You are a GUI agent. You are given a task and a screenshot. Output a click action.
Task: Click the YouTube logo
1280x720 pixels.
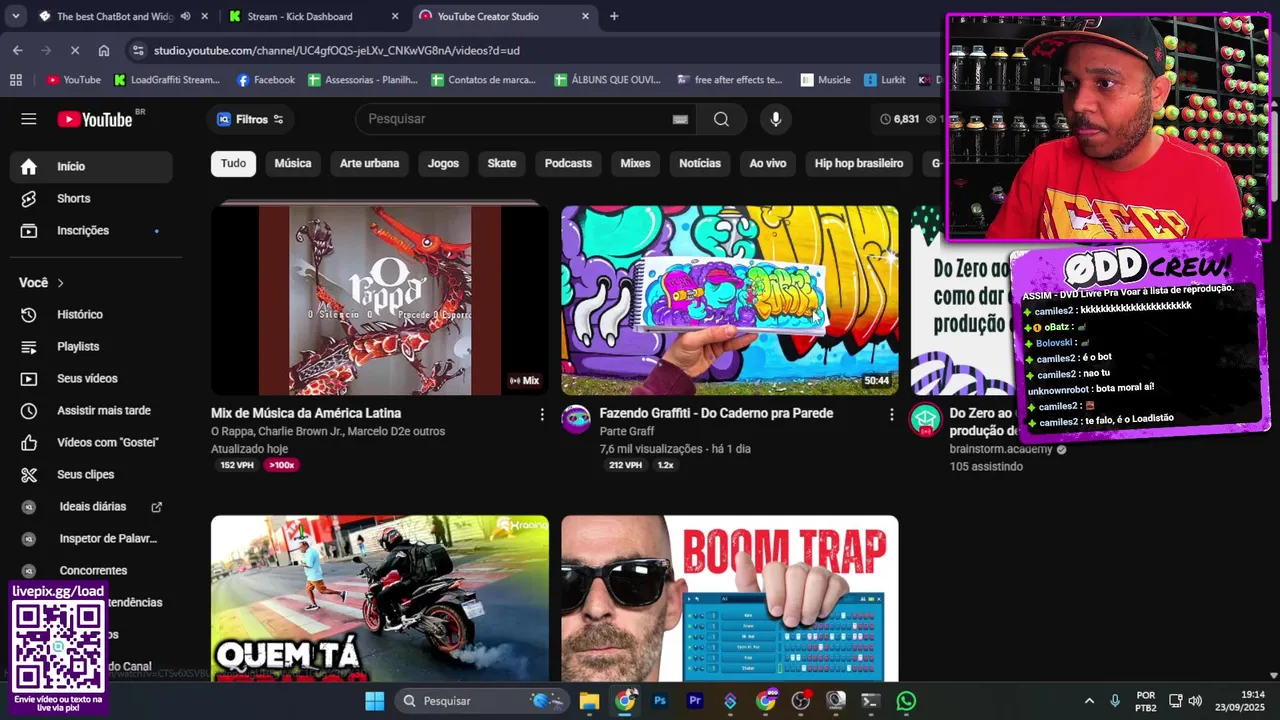click(x=94, y=119)
